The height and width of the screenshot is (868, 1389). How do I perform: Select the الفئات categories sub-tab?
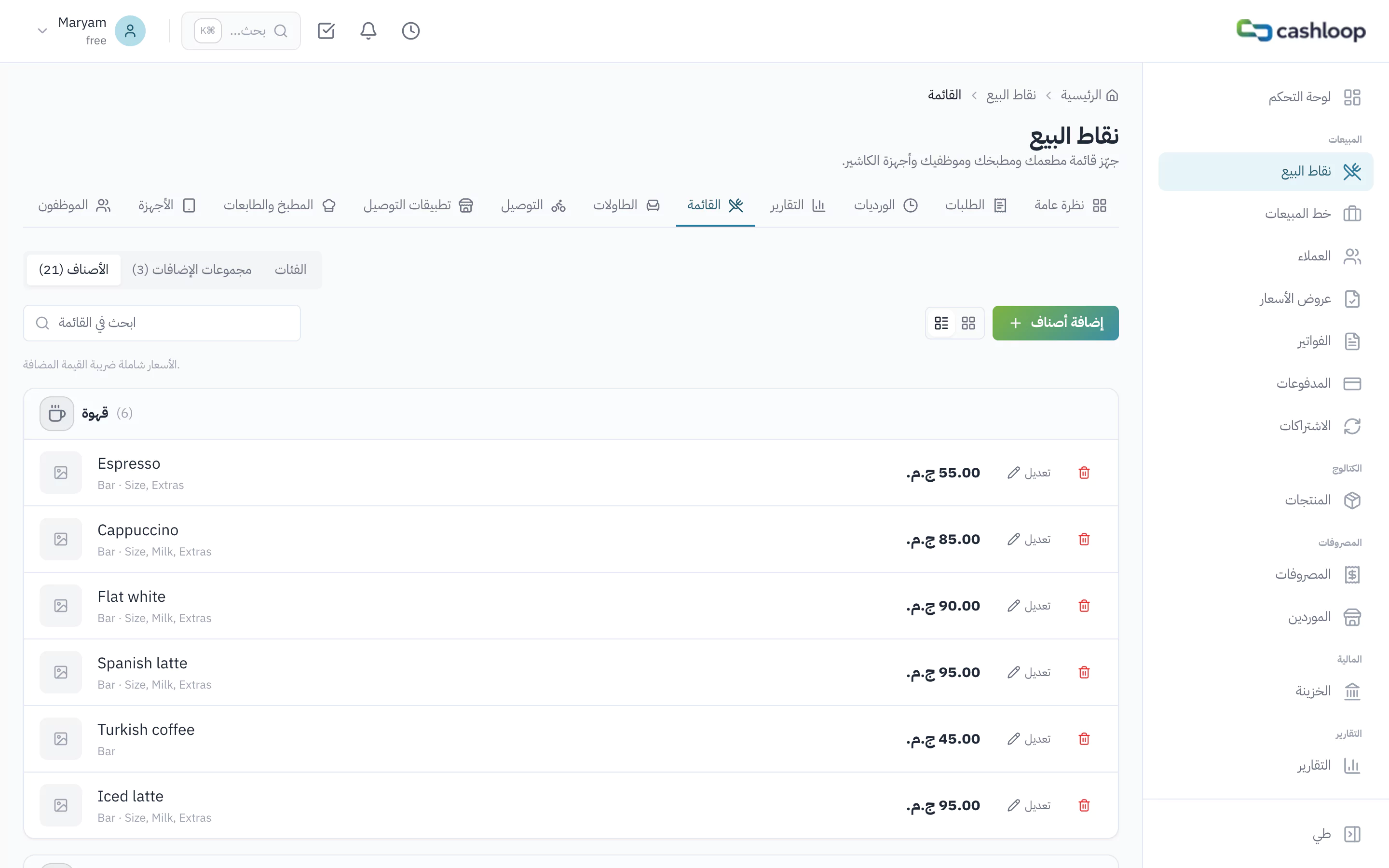290,270
